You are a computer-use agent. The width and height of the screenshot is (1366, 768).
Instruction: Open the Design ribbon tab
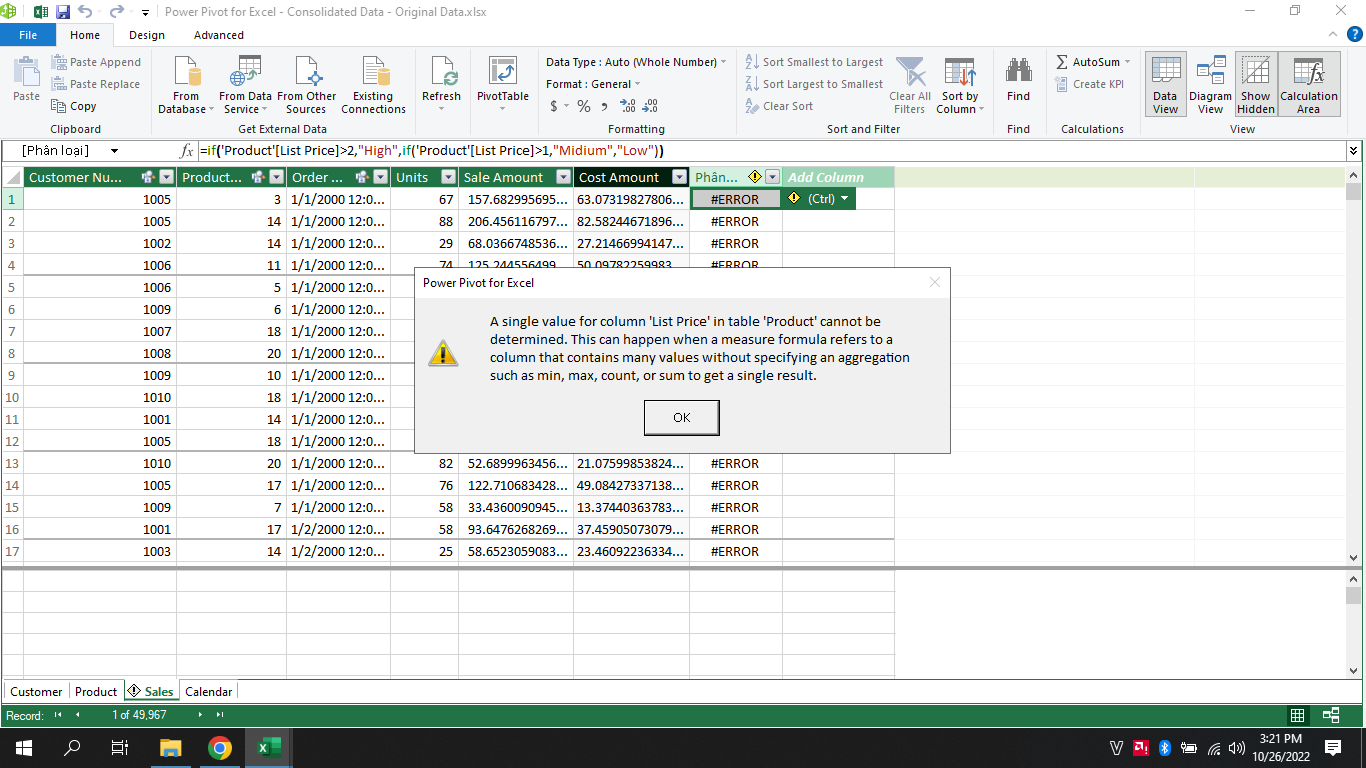(x=147, y=35)
